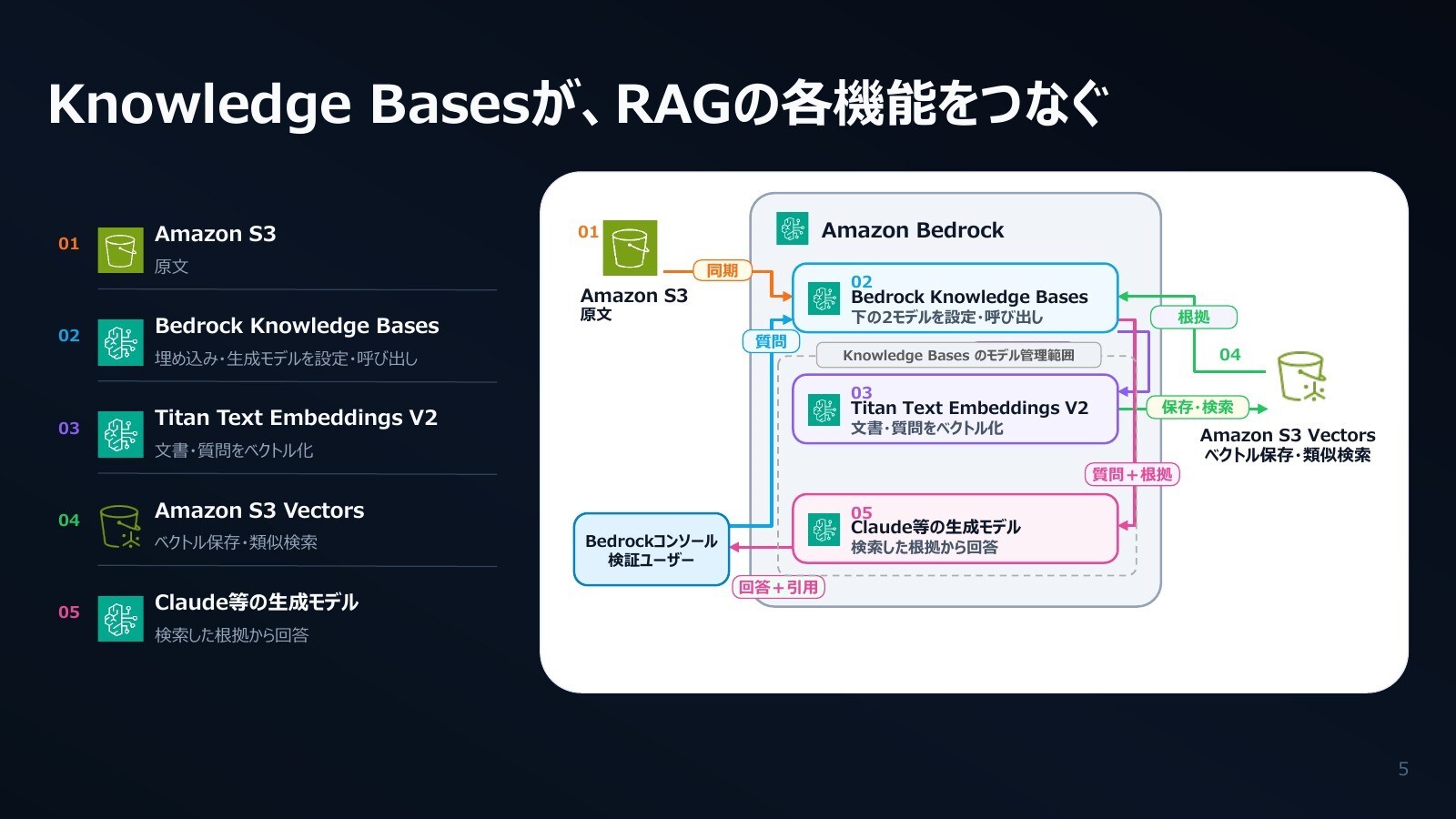Click the icon inside the diagram's 05 Claude box
The image size is (1456, 819).
click(x=824, y=529)
